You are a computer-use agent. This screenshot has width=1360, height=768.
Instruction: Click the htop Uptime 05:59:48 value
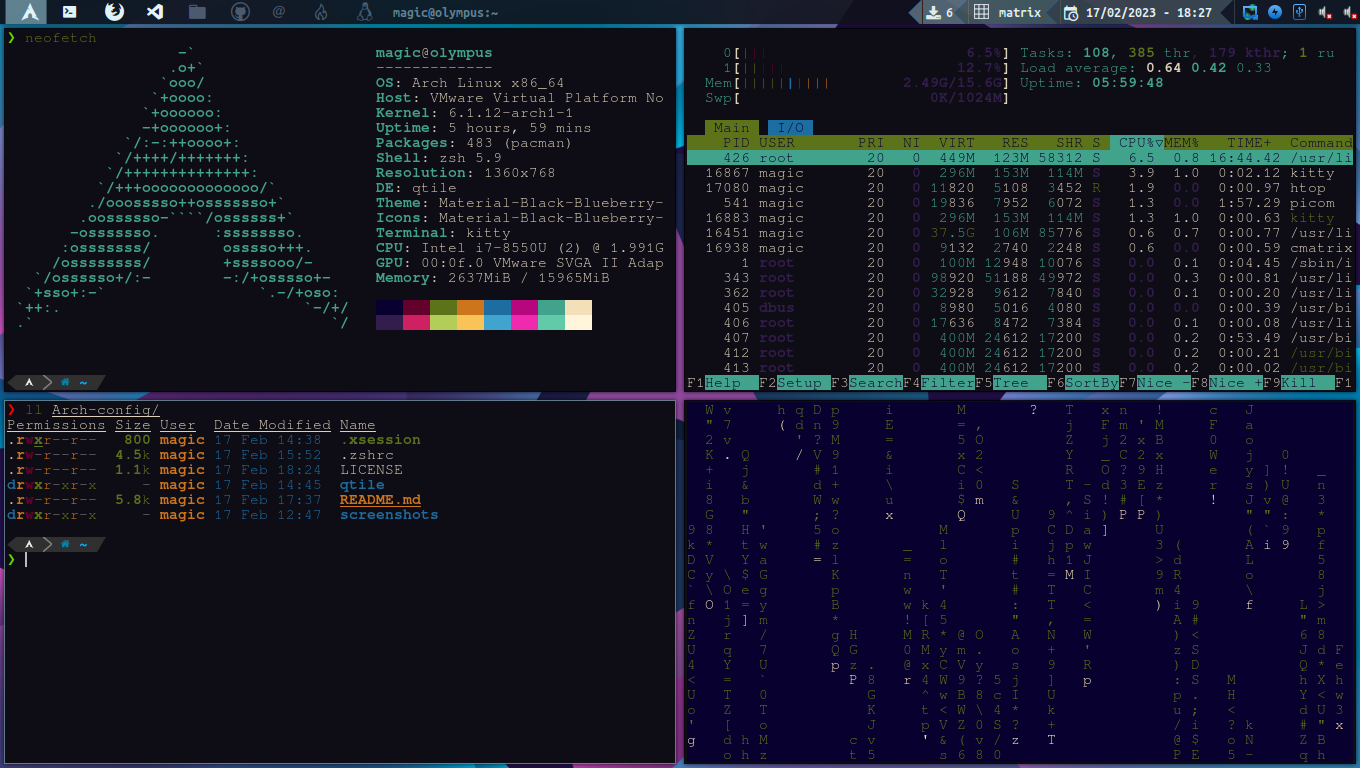click(x=1127, y=83)
